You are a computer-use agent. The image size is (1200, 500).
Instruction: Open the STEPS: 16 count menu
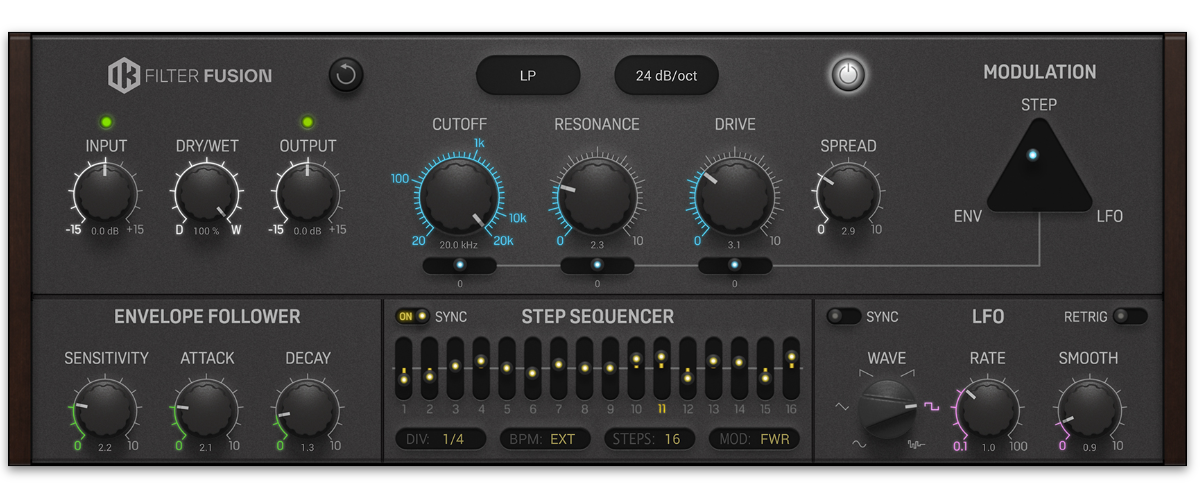649,438
